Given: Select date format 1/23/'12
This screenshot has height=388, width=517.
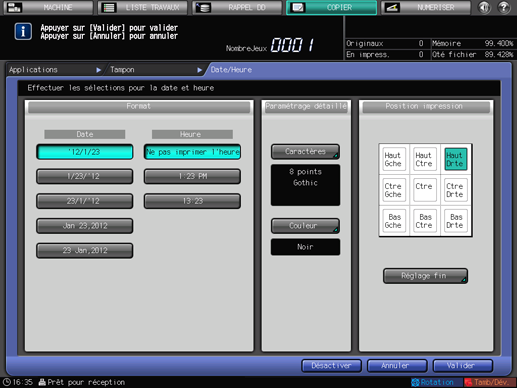Looking at the screenshot, I should (x=85, y=176).
